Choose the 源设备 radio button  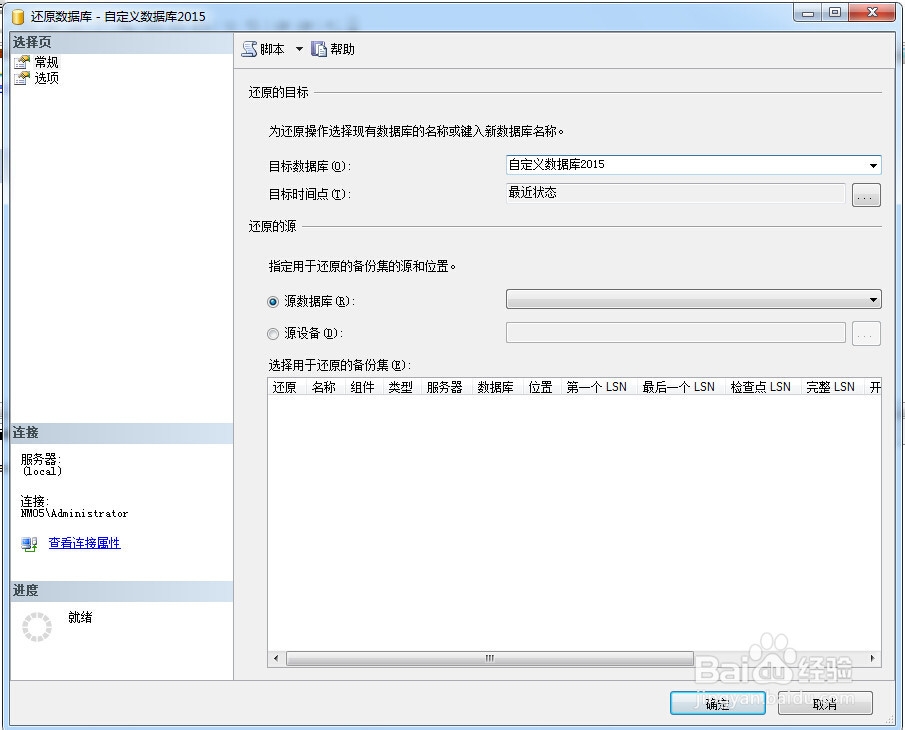coord(273,334)
